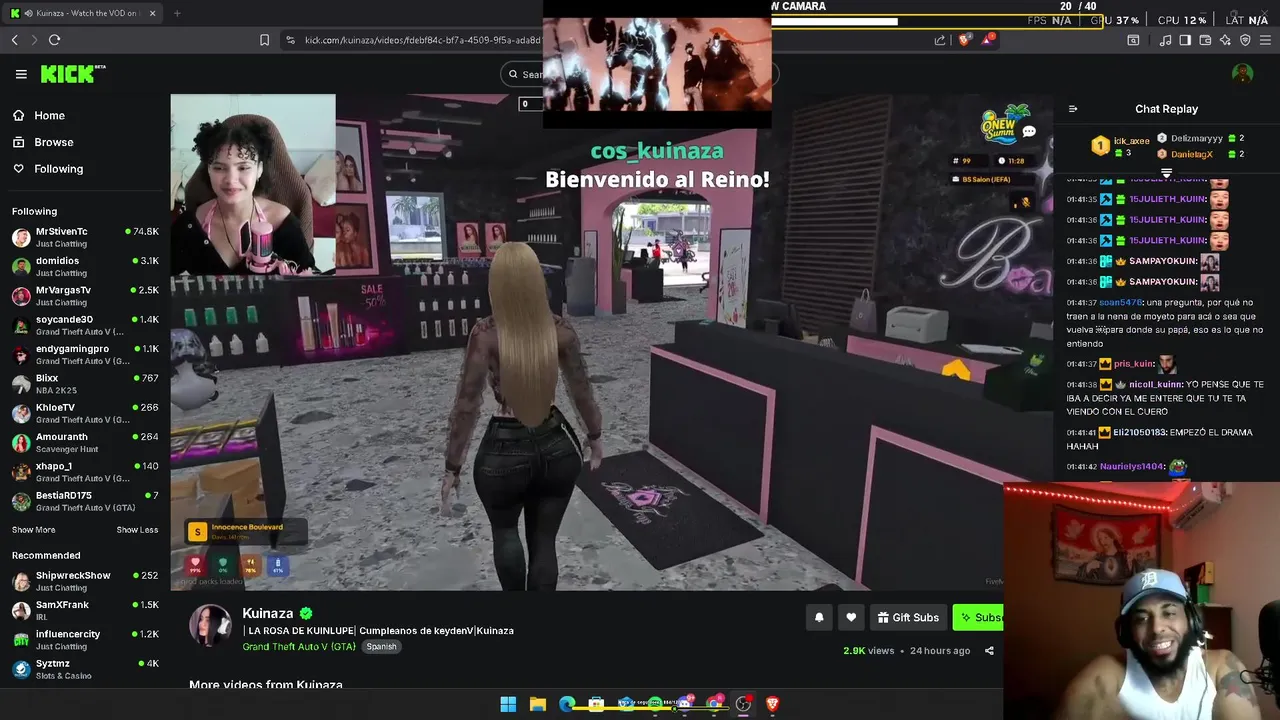Viewport: 1280px width, 720px height.
Task: Open the browser main menu icon
Action: click(x=1265, y=40)
